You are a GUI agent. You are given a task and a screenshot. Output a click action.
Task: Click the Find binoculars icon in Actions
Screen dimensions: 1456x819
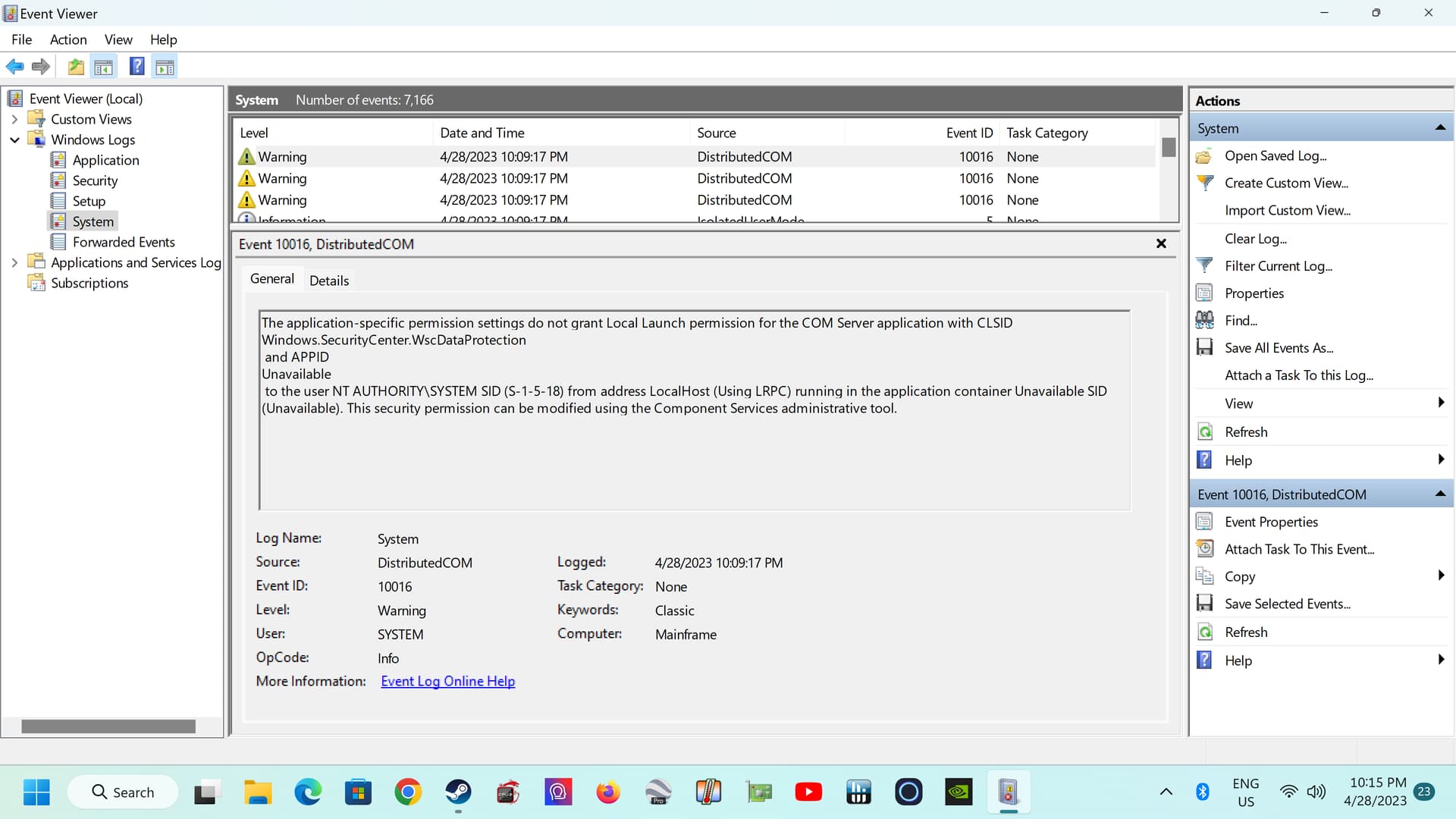pyautogui.click(x=1205, y=319)
